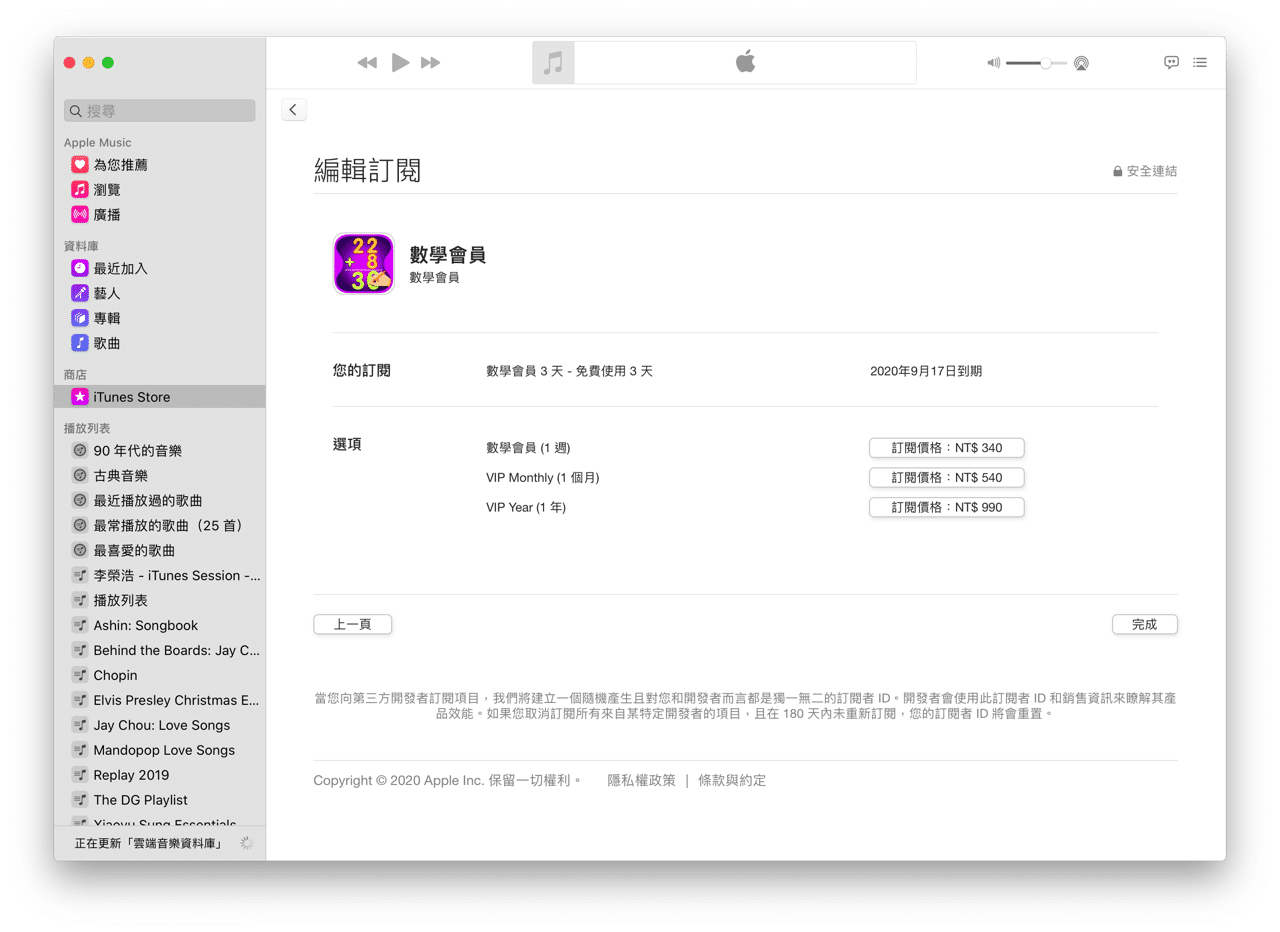Open the Jay Chou: Love Songs playlist

(x=160, y=725)
